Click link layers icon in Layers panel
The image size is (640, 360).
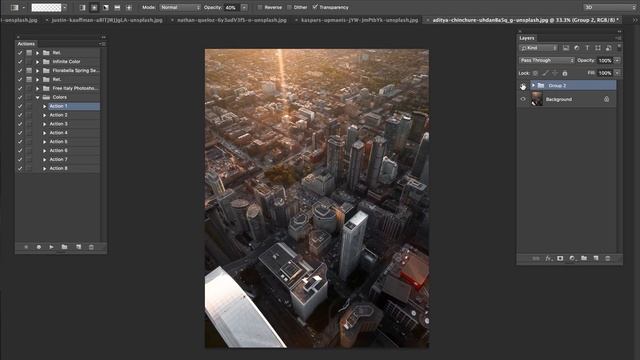click(x=536, y=258)
